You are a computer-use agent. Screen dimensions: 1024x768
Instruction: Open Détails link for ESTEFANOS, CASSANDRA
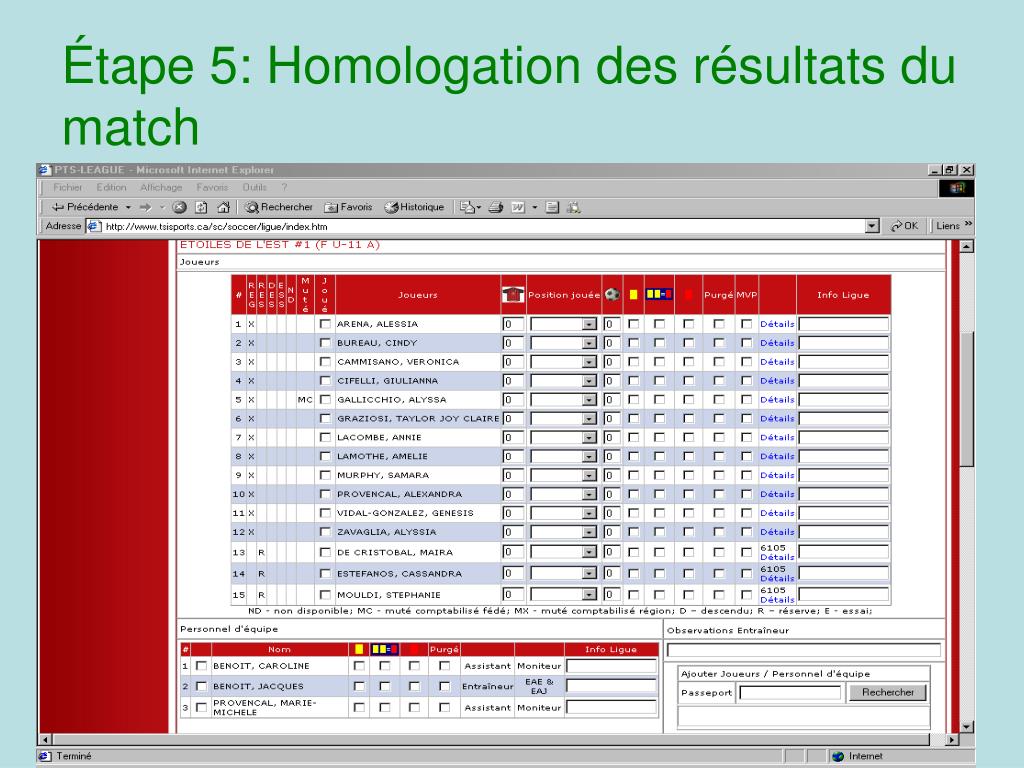[x=777, y=579]
